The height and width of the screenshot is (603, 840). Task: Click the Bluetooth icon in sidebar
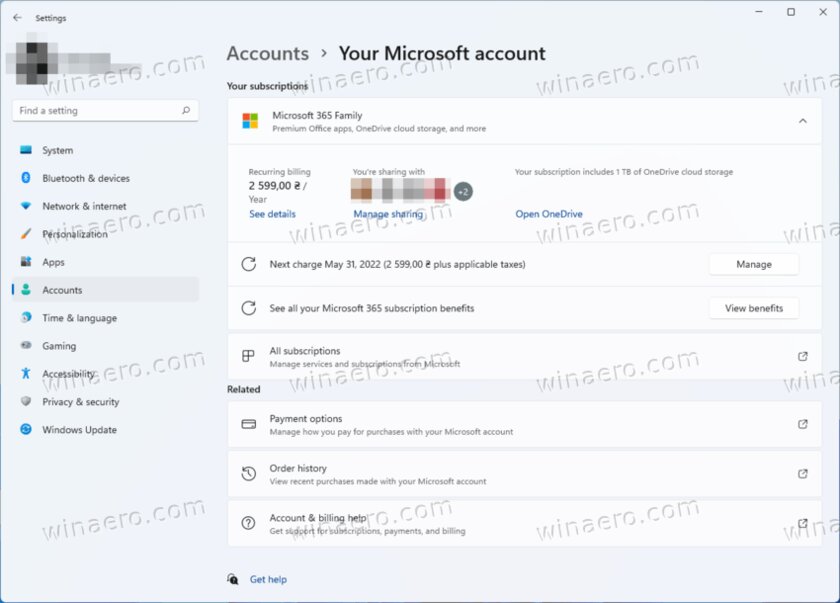point(26,178)
